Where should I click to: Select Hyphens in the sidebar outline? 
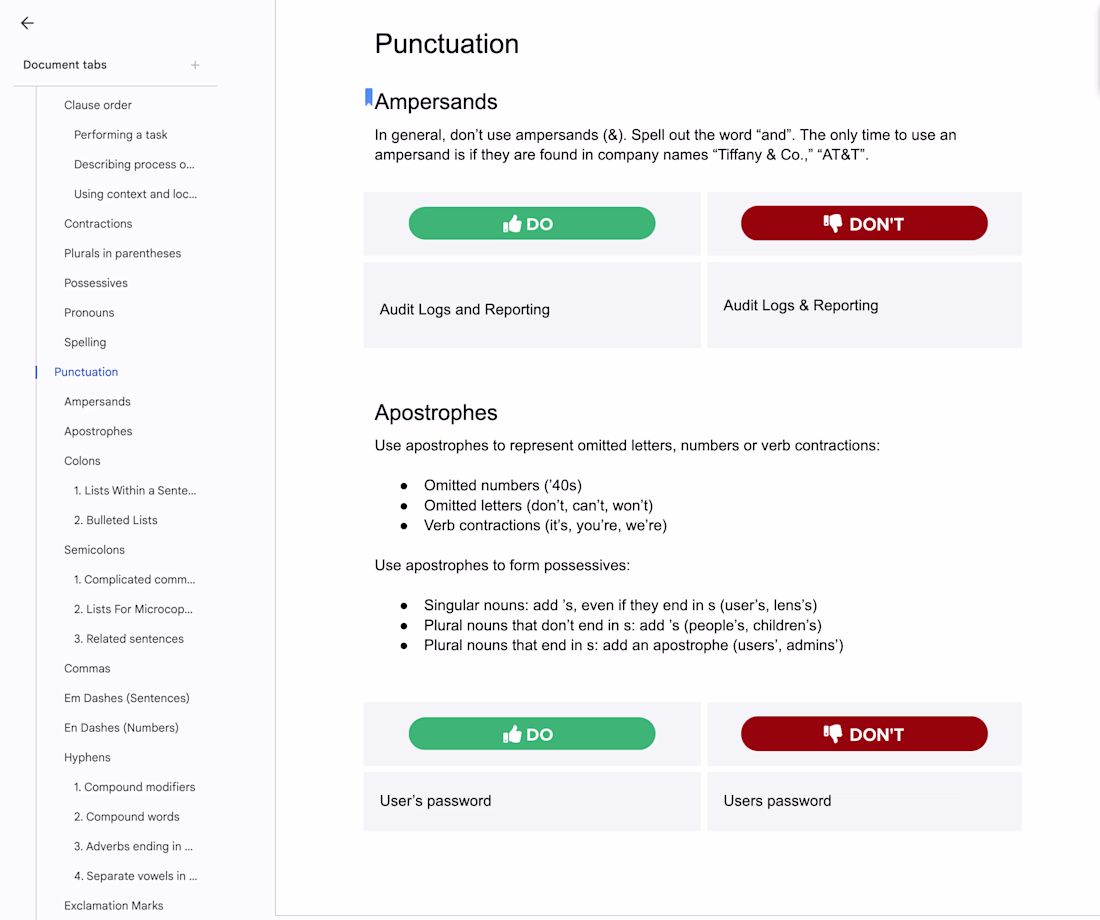point(87,758)
